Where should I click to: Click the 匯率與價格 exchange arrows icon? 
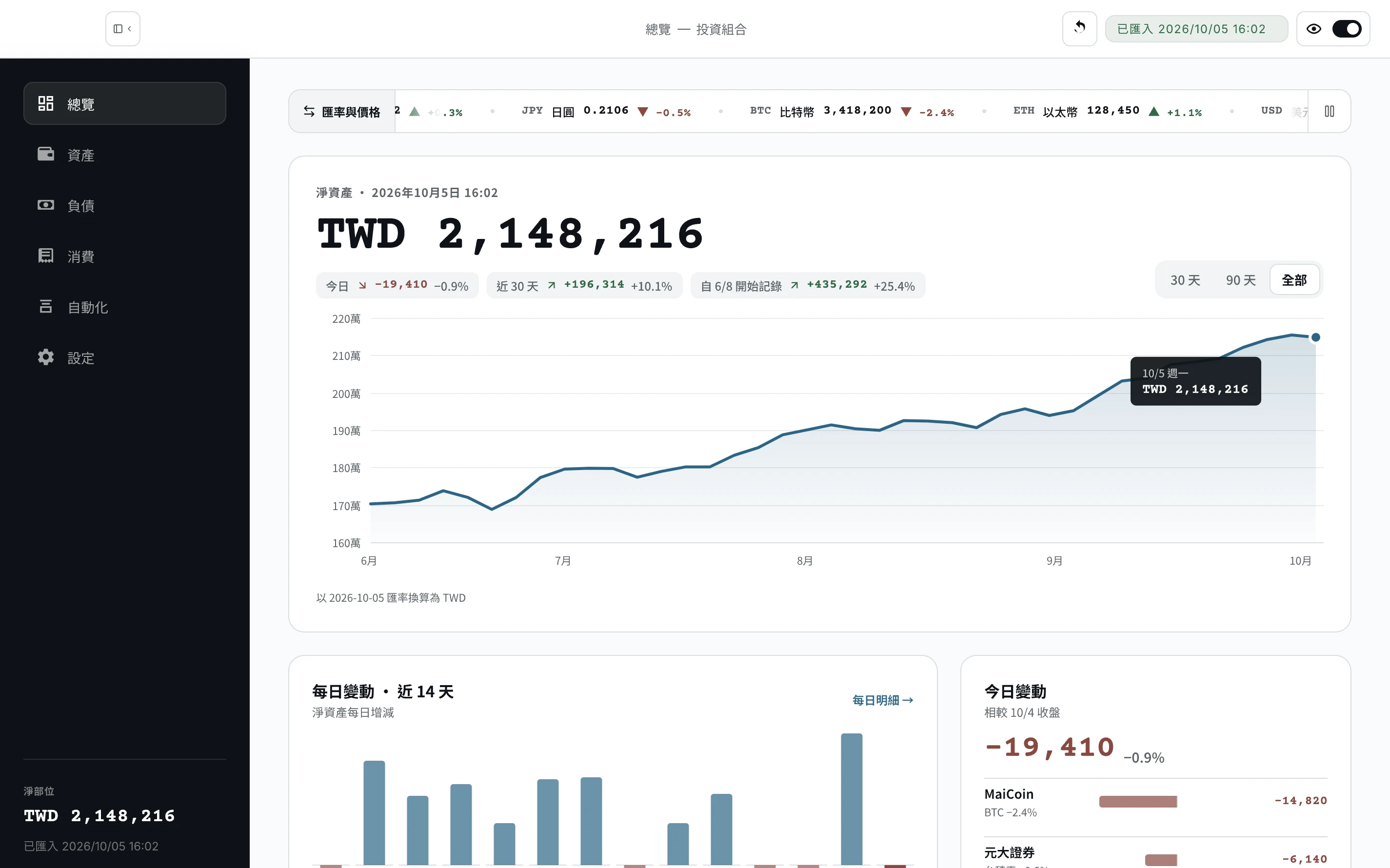point(309,111)
